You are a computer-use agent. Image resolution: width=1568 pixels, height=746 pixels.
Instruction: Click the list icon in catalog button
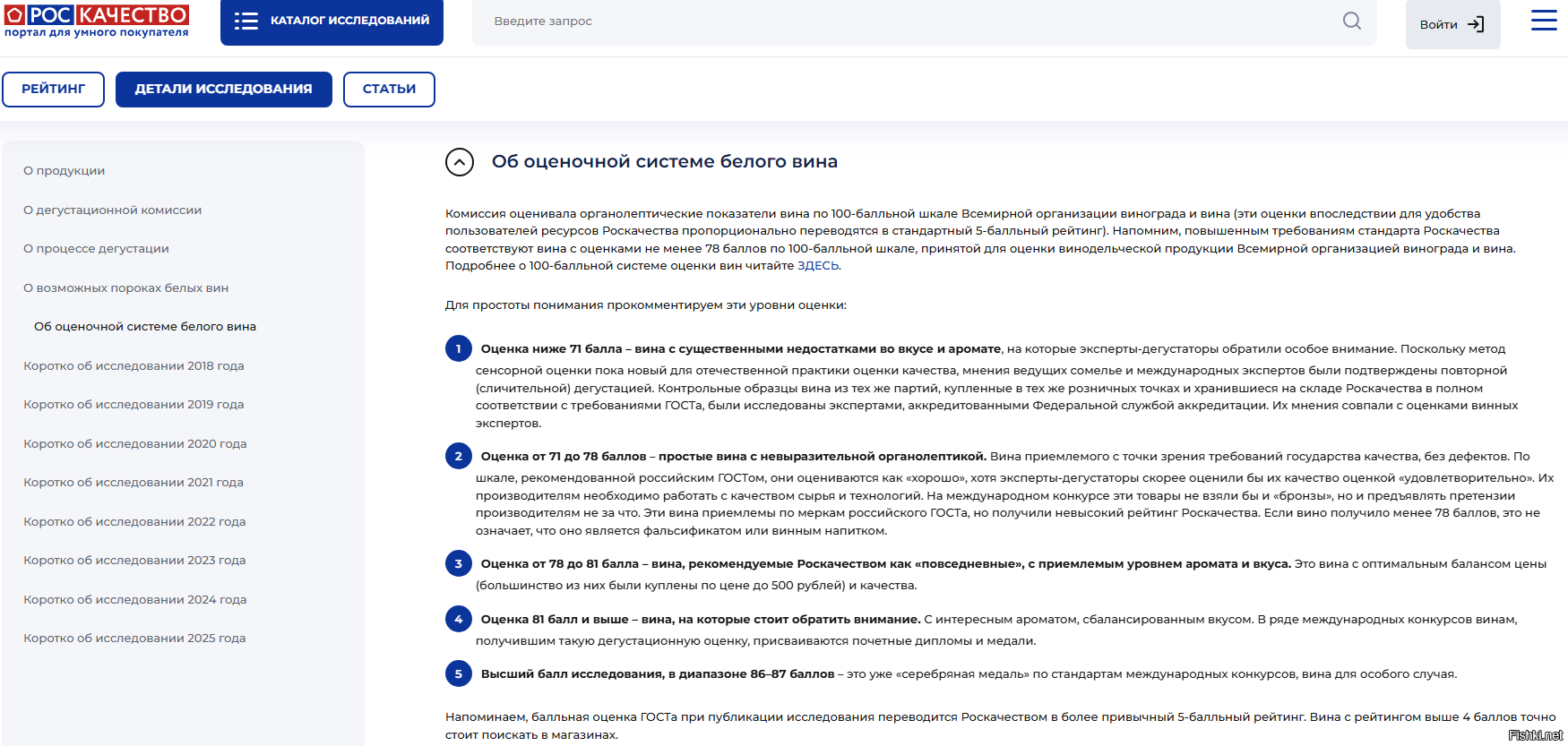tap(246, 21)
